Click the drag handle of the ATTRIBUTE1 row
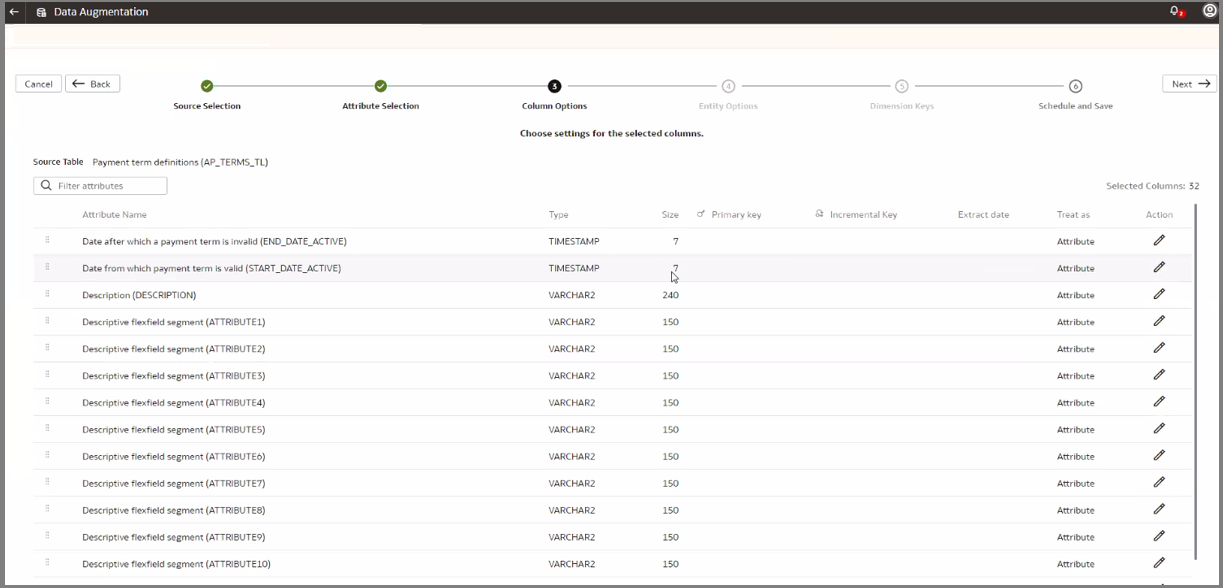1223x588 pixels. 47,321
